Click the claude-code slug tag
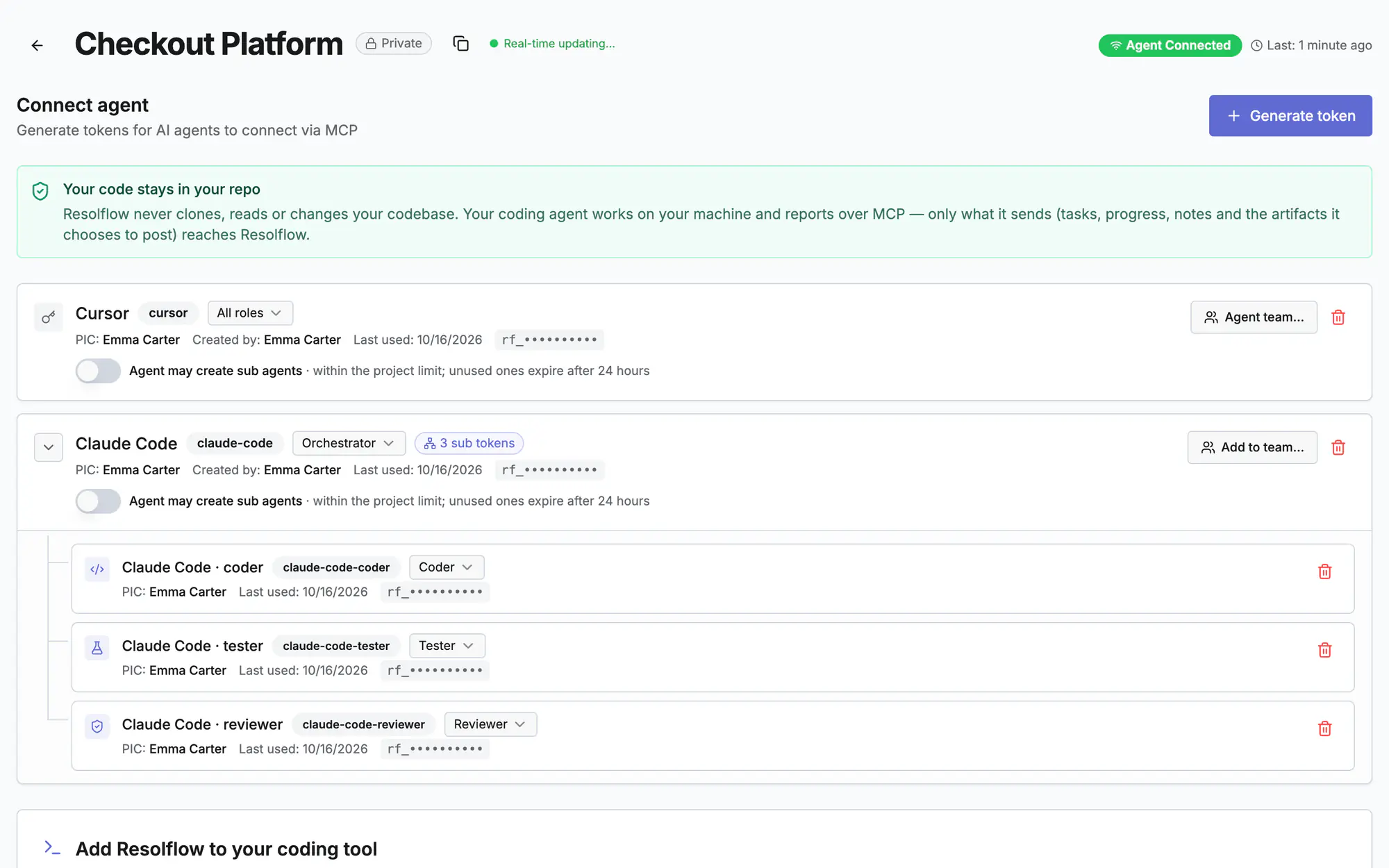The image size is (1389, 868). tap(235, 443)
